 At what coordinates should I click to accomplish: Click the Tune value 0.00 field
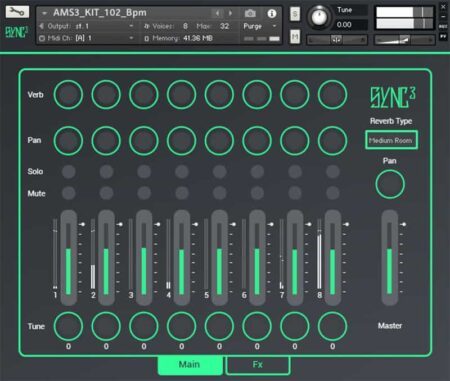tap(351, 25)
